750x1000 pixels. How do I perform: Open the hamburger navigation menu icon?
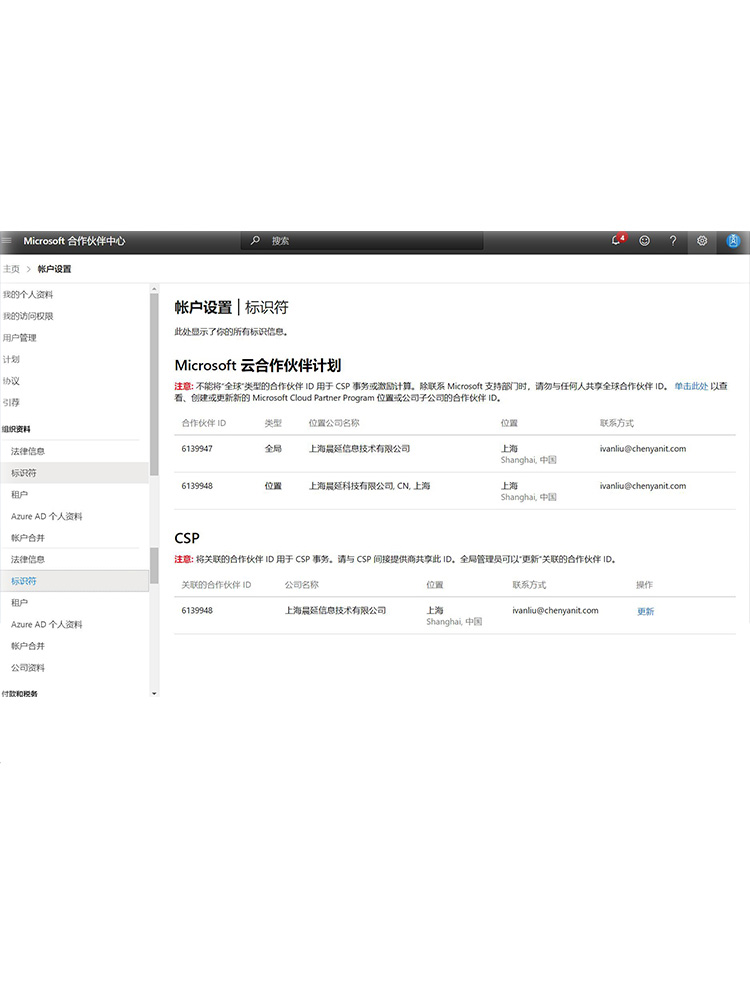click(x=6, y=241)
